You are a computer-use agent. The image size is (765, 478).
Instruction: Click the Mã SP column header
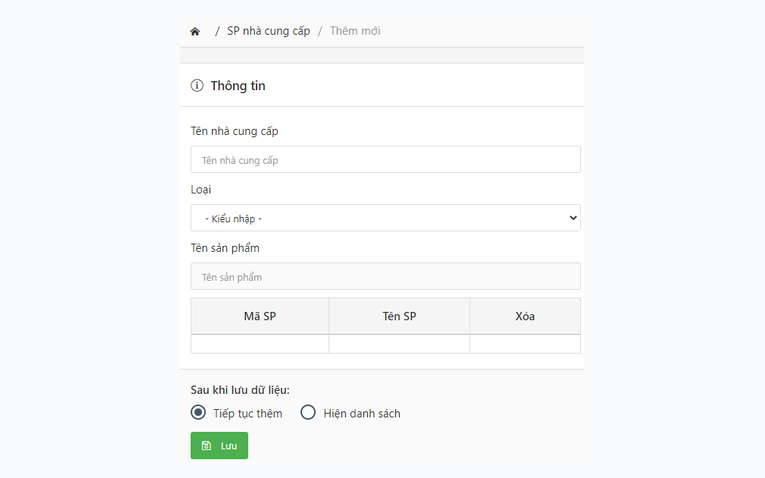(x=260, y=316)
